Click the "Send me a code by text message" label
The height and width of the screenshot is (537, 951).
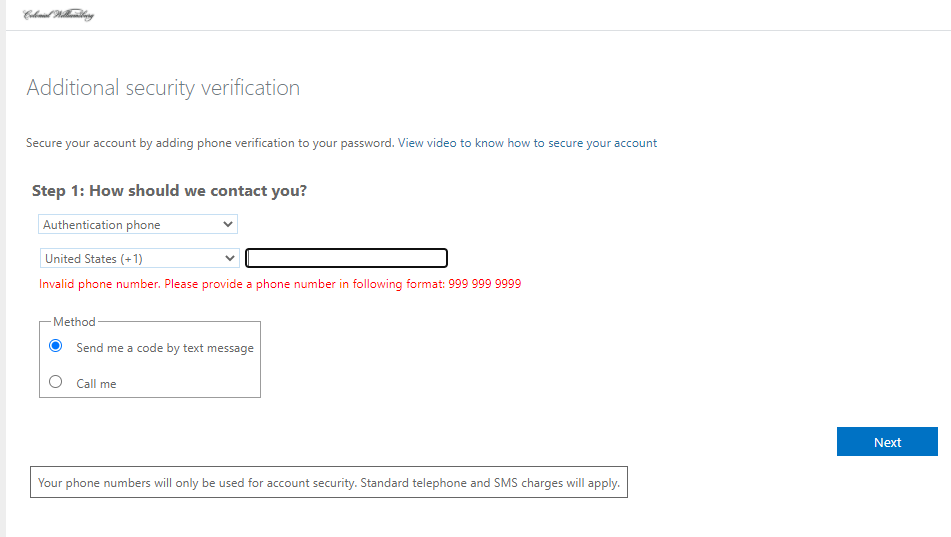coord(165,348)
